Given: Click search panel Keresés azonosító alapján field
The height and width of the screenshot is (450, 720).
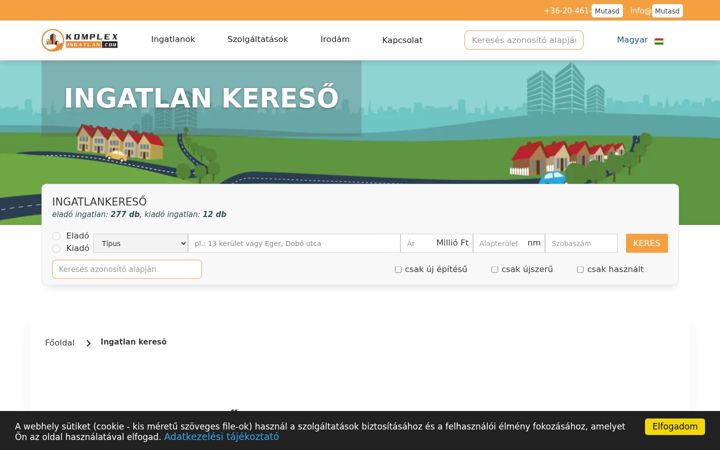Looking at the screenshot, I should 127,270.
